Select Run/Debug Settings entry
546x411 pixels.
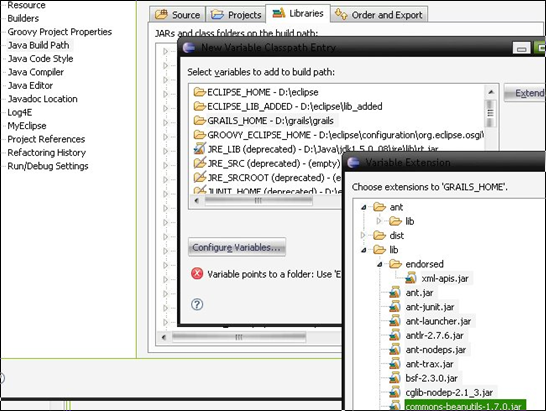pos(48,166)
